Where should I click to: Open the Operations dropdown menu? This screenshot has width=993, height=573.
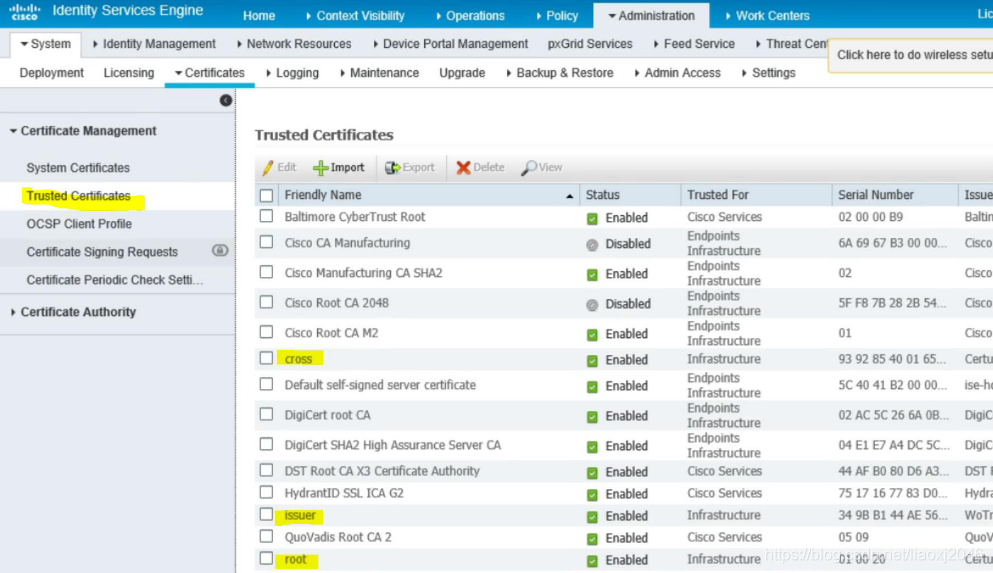[x=469, y=16]
